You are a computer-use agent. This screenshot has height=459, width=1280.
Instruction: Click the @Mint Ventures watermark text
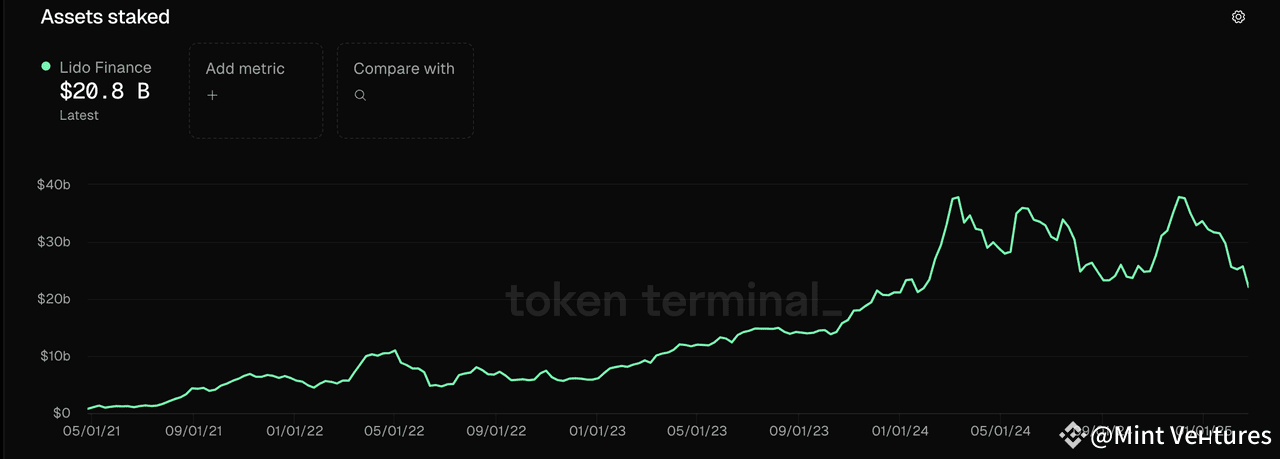1181,436
